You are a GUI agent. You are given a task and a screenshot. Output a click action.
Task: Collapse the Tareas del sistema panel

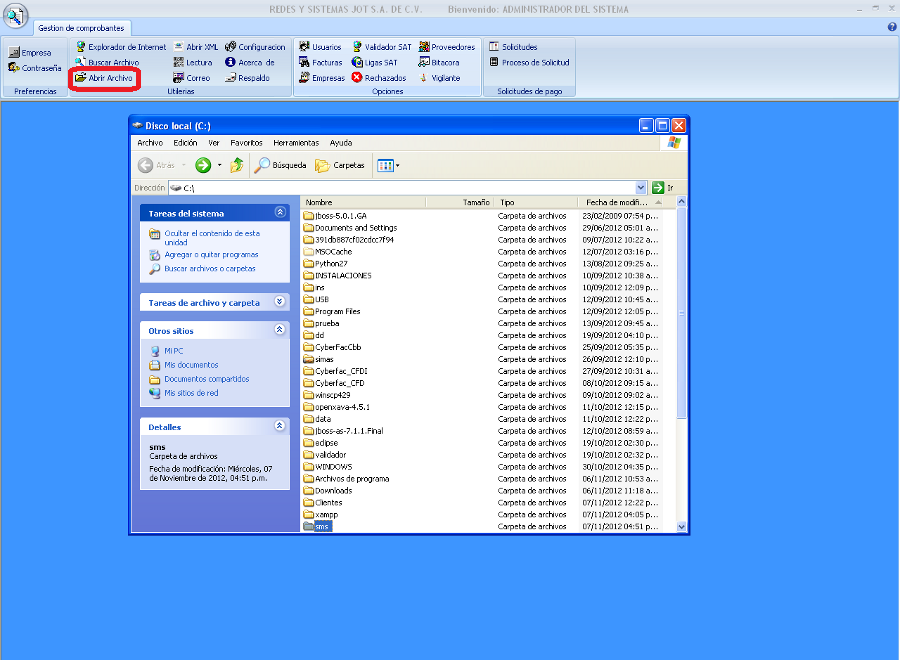pos(280,213)
